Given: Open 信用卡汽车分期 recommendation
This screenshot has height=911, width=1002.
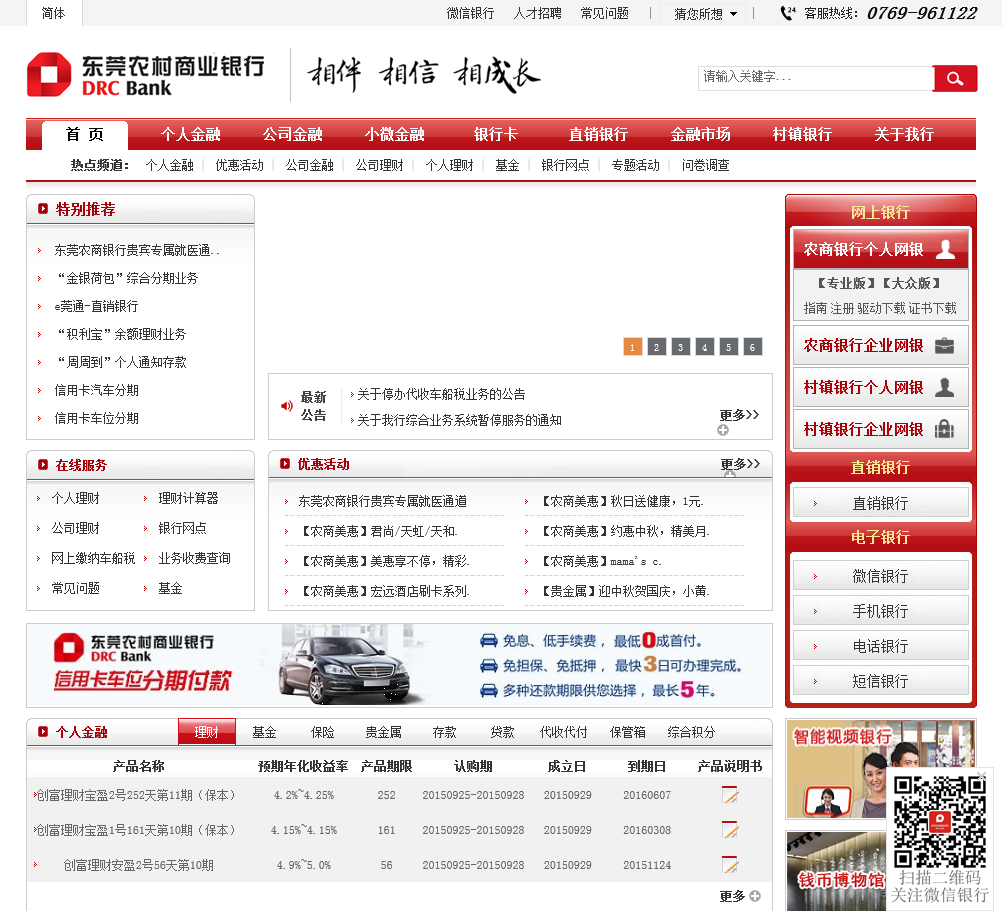Looking at the screenshot, I should (96, 390).
